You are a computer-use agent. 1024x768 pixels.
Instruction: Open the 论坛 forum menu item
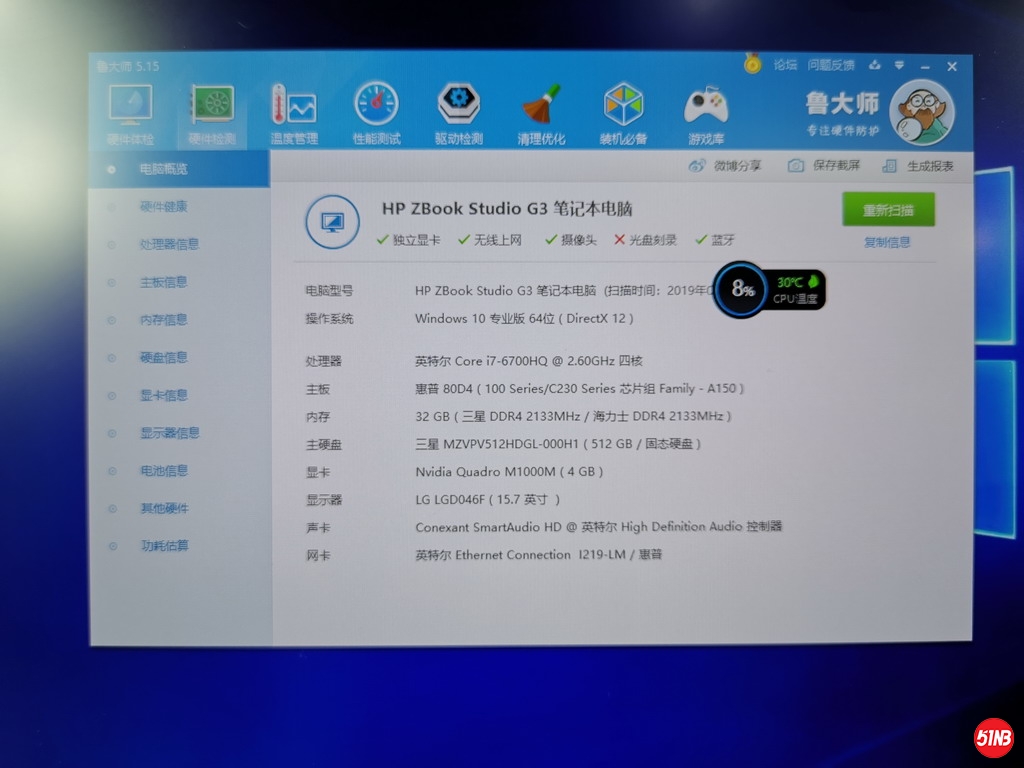784,65
